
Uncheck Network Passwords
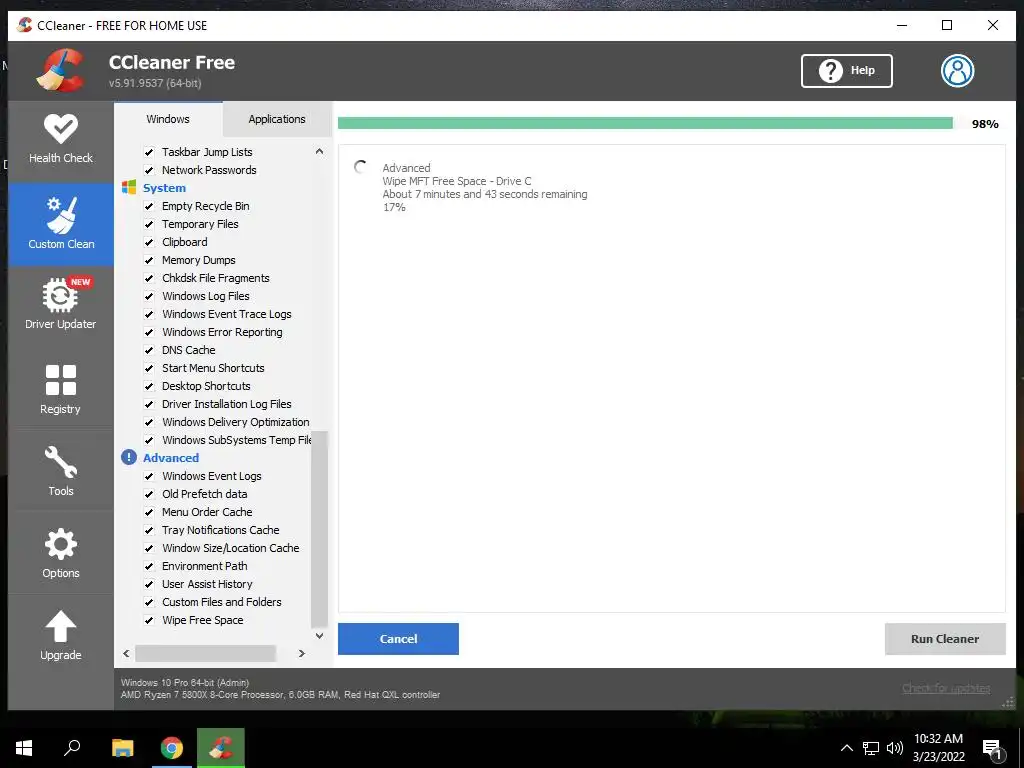click(149, 170)
